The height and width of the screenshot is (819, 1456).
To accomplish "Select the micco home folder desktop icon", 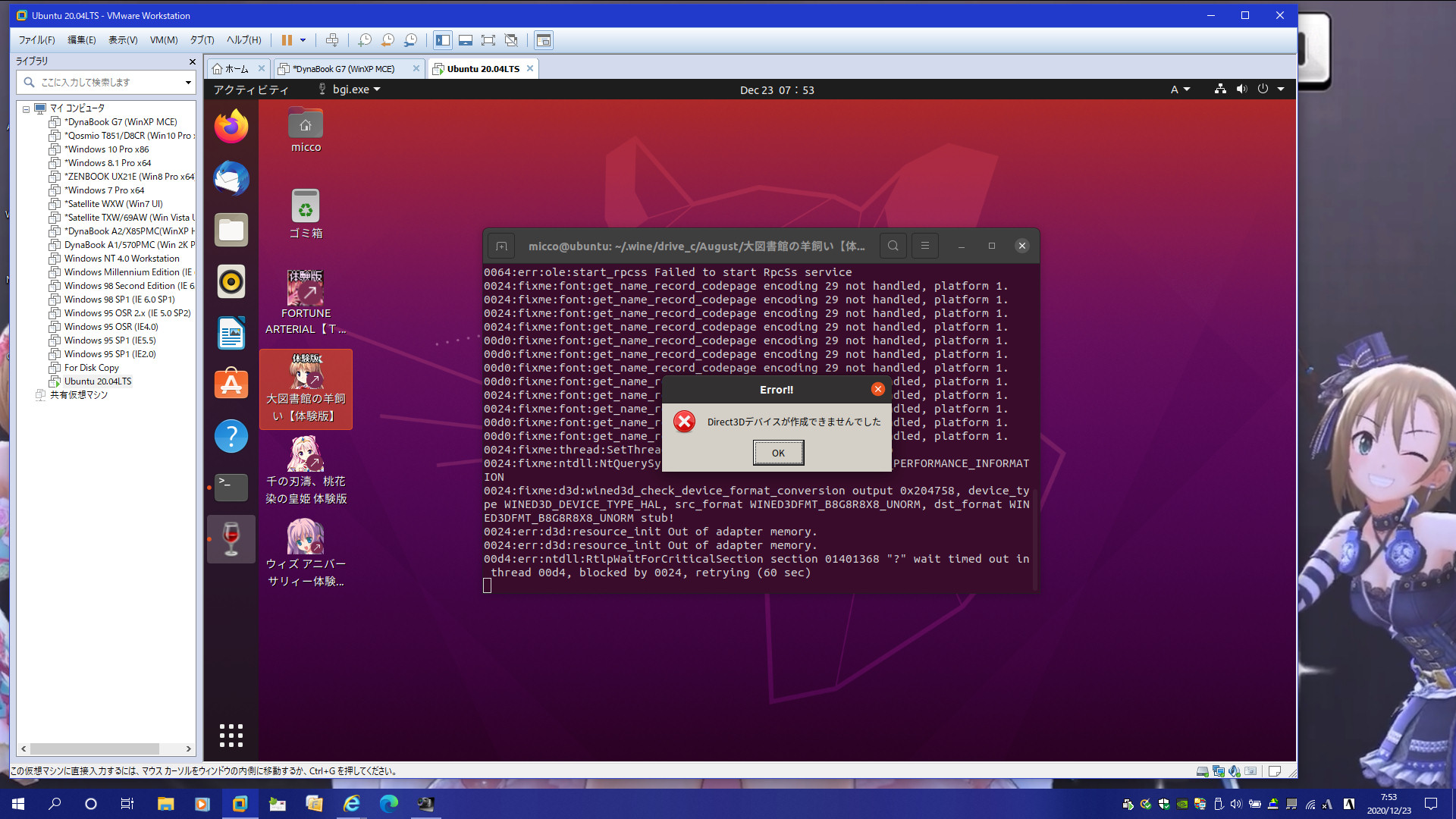I will click(306, 130).
